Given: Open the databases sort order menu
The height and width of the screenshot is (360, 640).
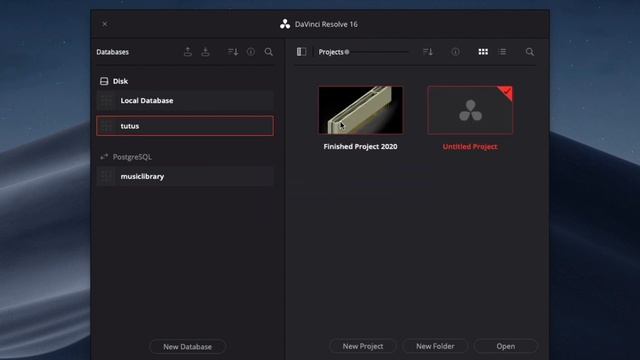Looking at the screenshot, I should click(233, 52).
